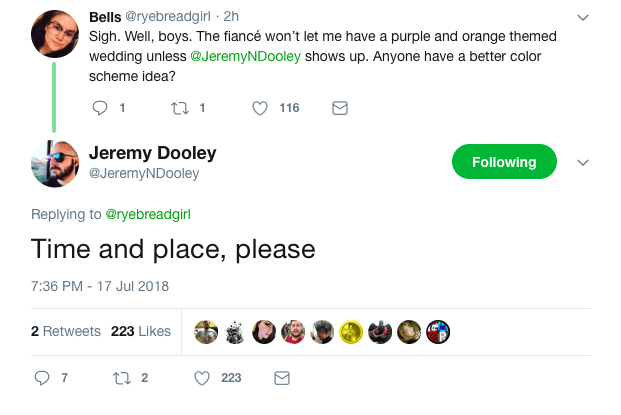The height and width of the screenshot is (415, 621).
Task: Click the first liker avatar thumbnail
Action: 206,332
